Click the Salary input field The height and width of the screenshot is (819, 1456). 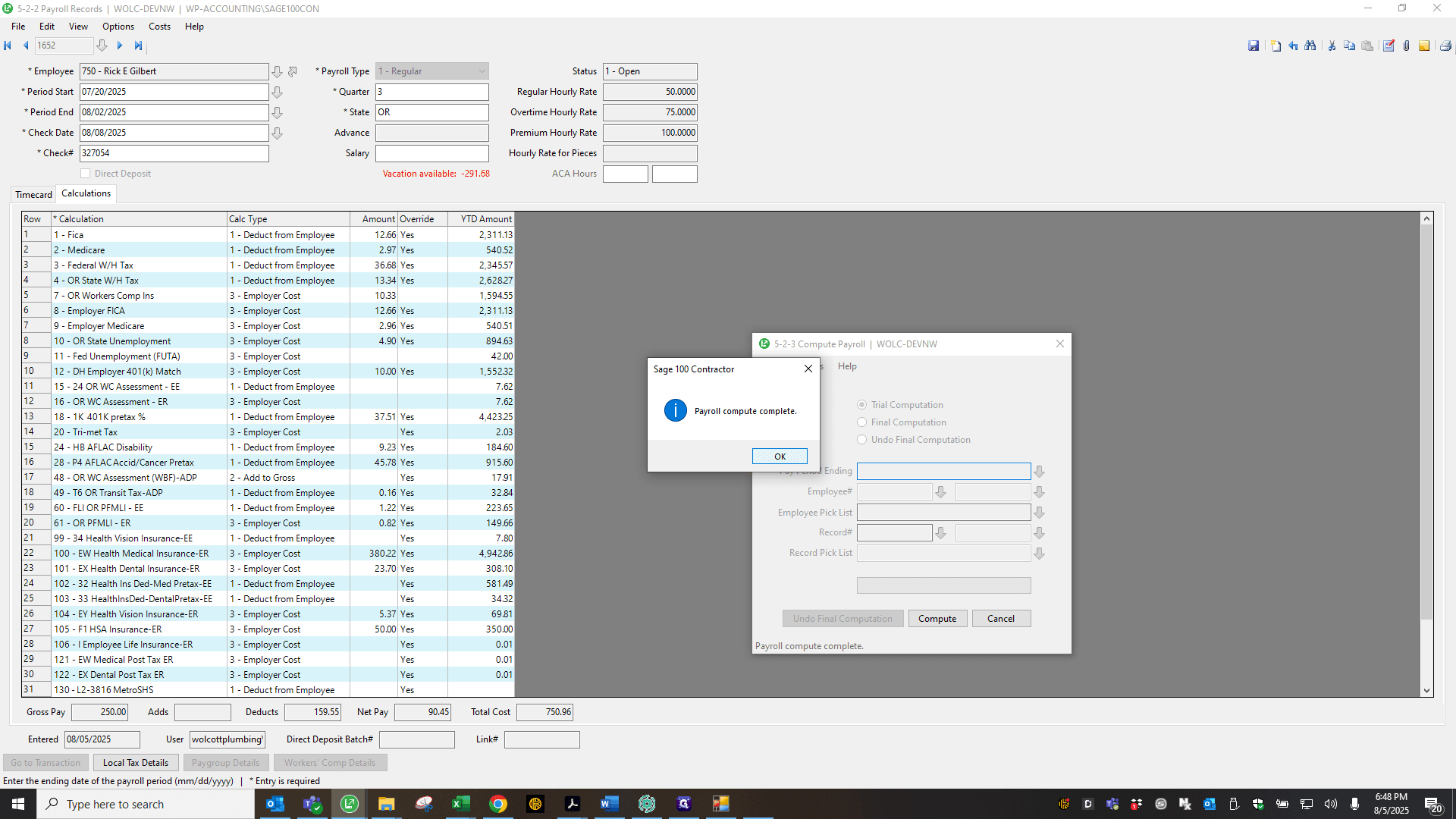click(x=432, y=153)
